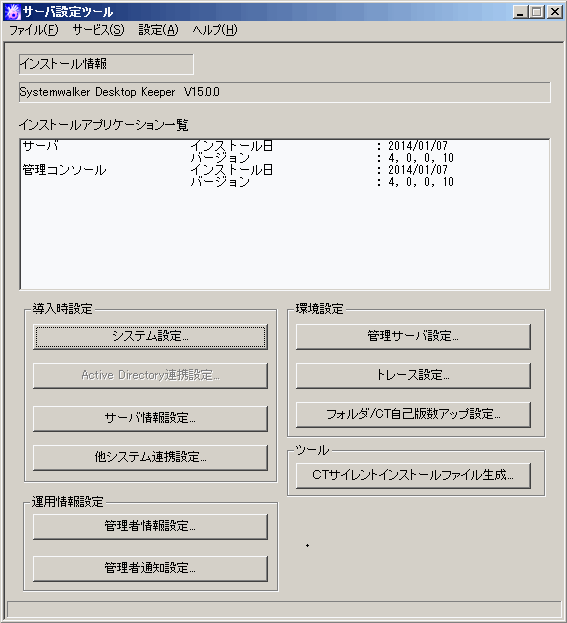Click the インストール情報 field
This screenshot has width=567, height=623.
[106, 64]
